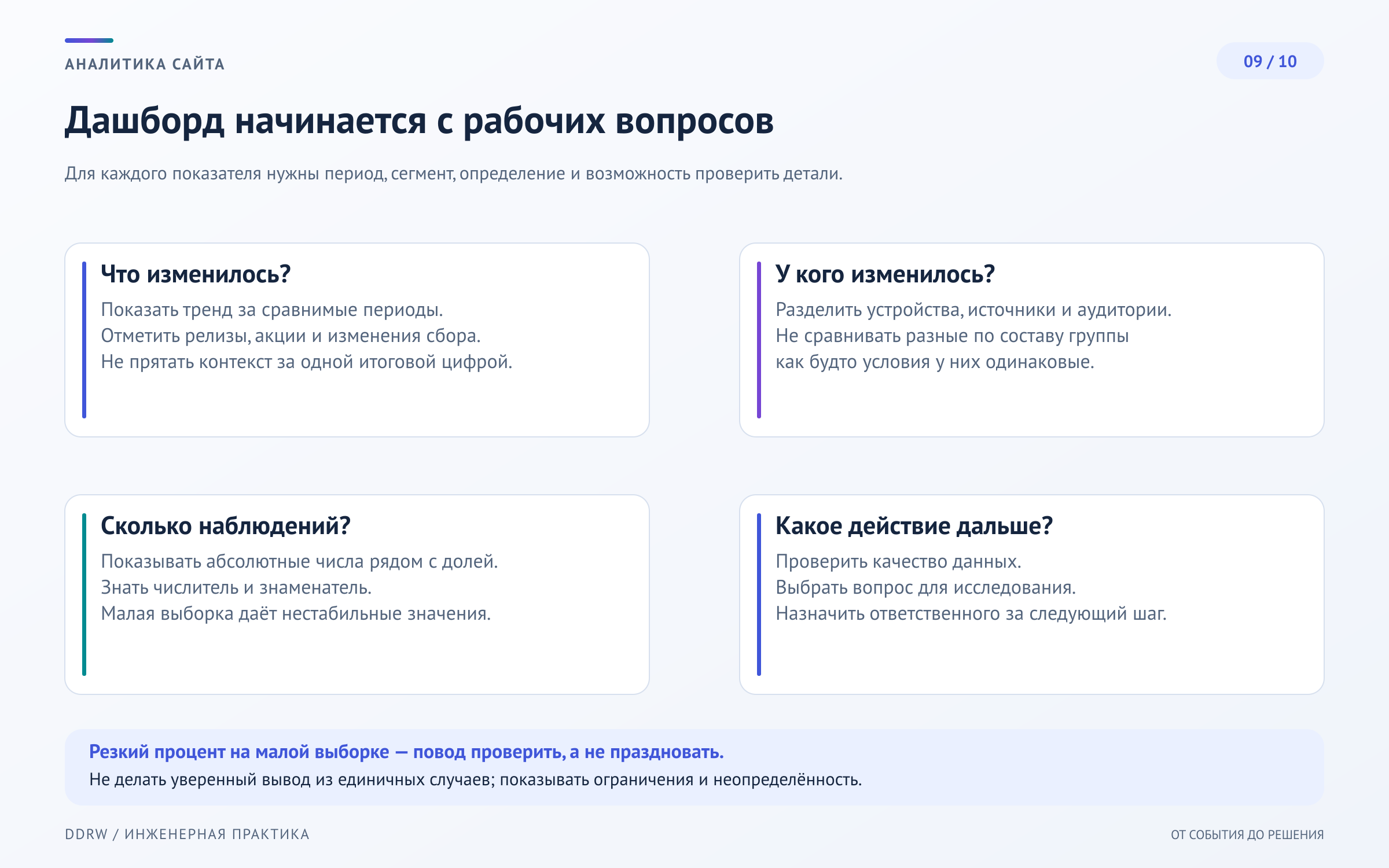1389x868 pixels.
Task: Click the line Назначить ответственного за следующий шаг
Action: pyautogui.click(x=971, y=614)
